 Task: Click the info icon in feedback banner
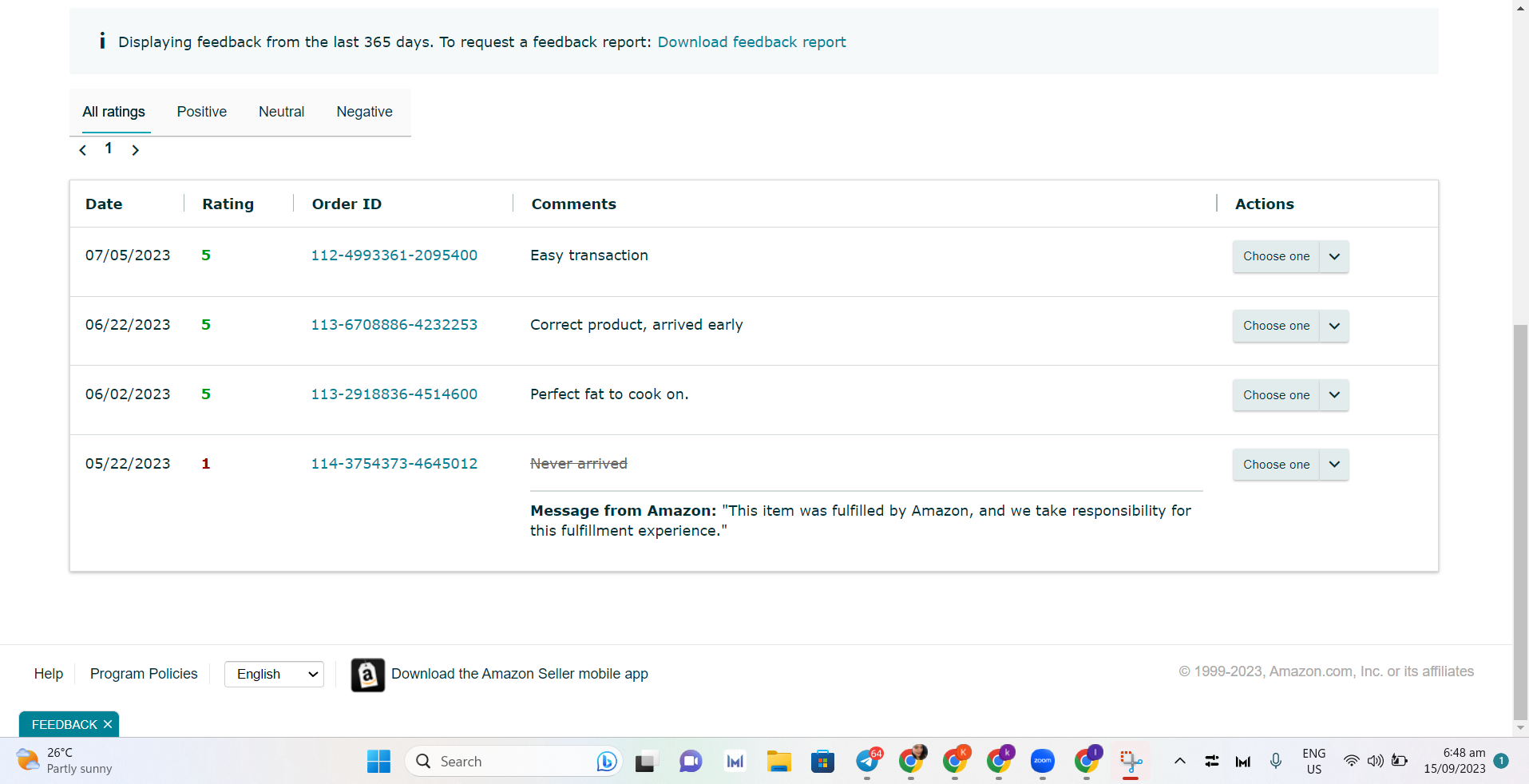tap(102, 41)
